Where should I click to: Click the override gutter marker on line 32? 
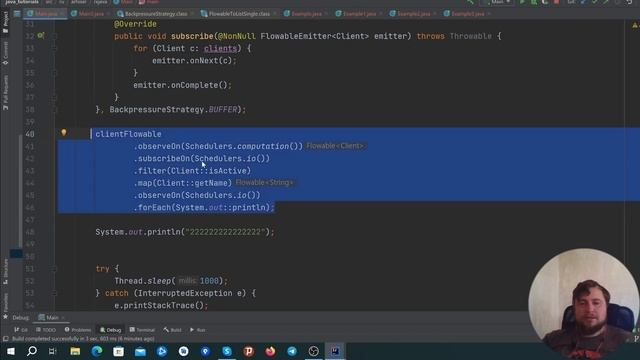(x=40, y=36)
